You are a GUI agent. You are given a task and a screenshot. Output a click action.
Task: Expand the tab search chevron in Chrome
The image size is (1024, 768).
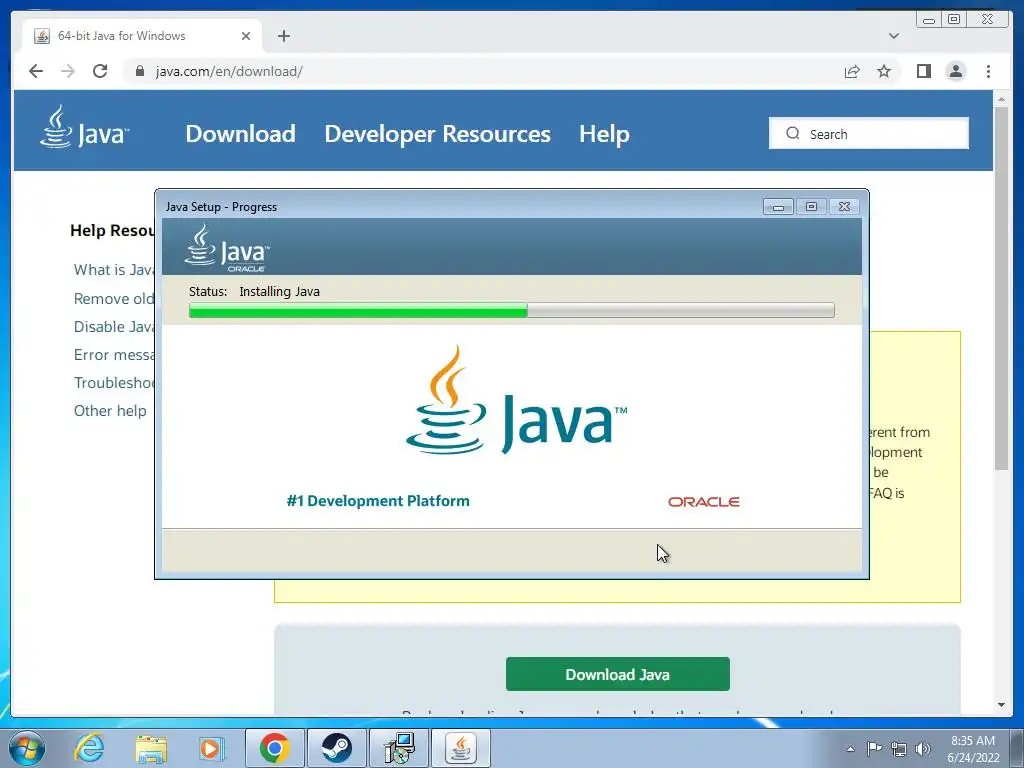click(x=893, y=36)
